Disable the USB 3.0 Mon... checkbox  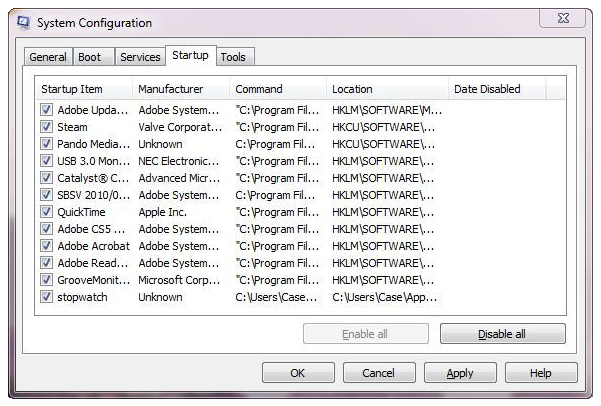[46, 161]
